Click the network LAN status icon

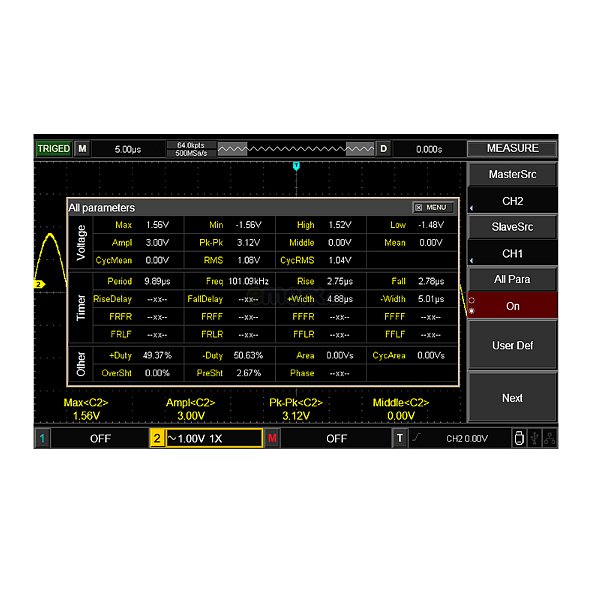549,438
